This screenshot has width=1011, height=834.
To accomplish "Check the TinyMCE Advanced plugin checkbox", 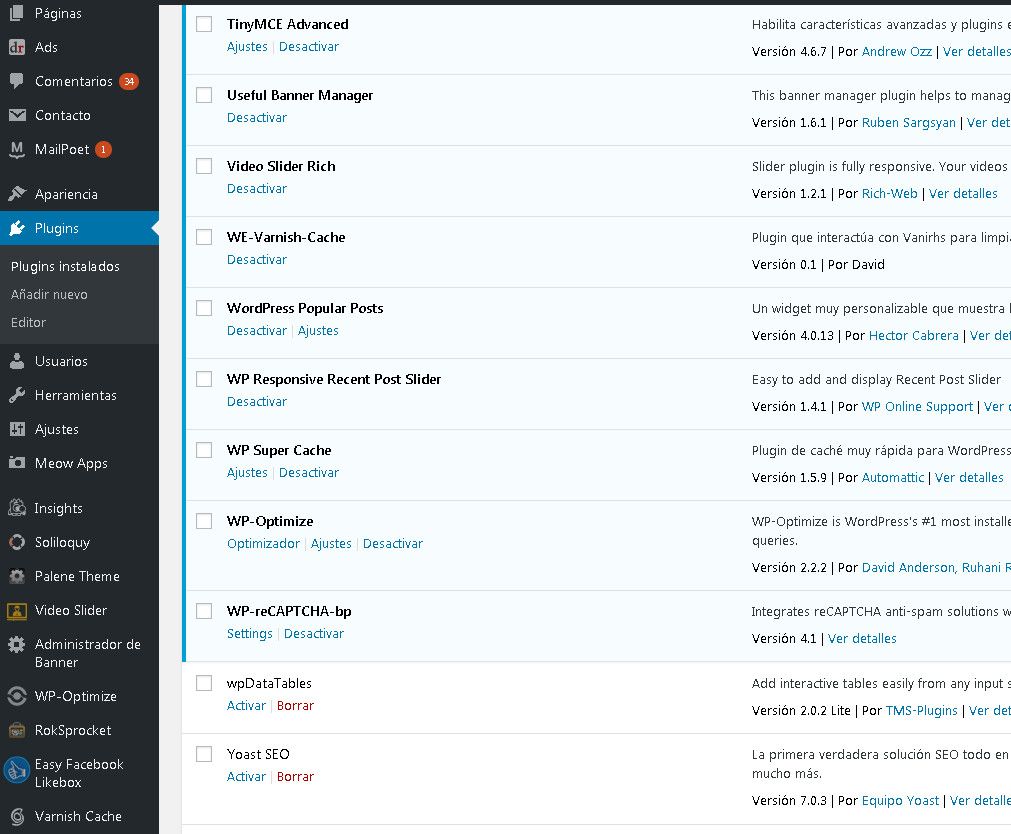I will tap(204, 25).
